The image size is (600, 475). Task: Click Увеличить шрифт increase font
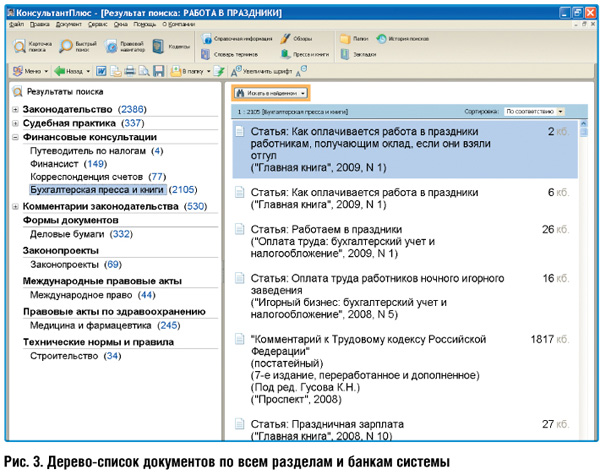pos(261,71)
